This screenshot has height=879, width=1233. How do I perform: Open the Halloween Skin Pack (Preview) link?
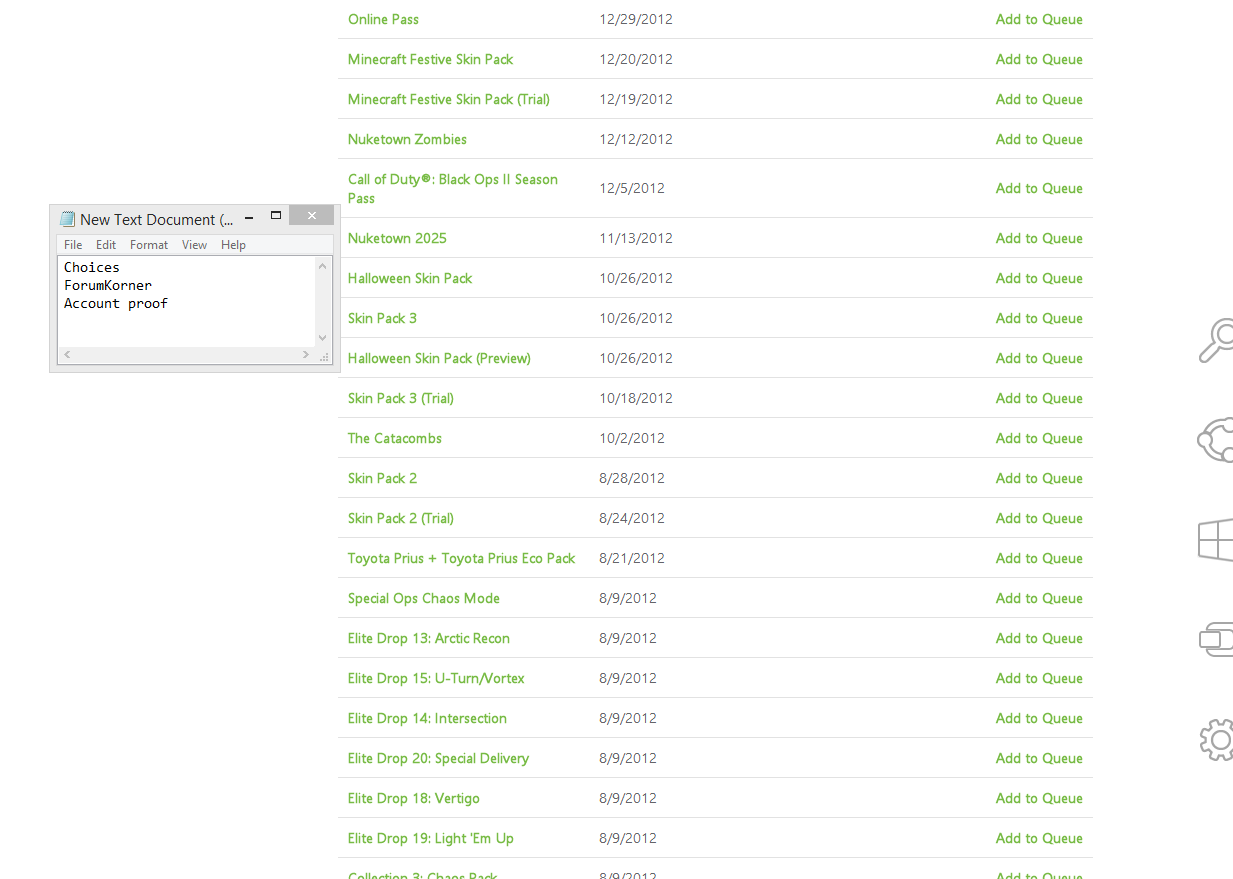(439, 358)
